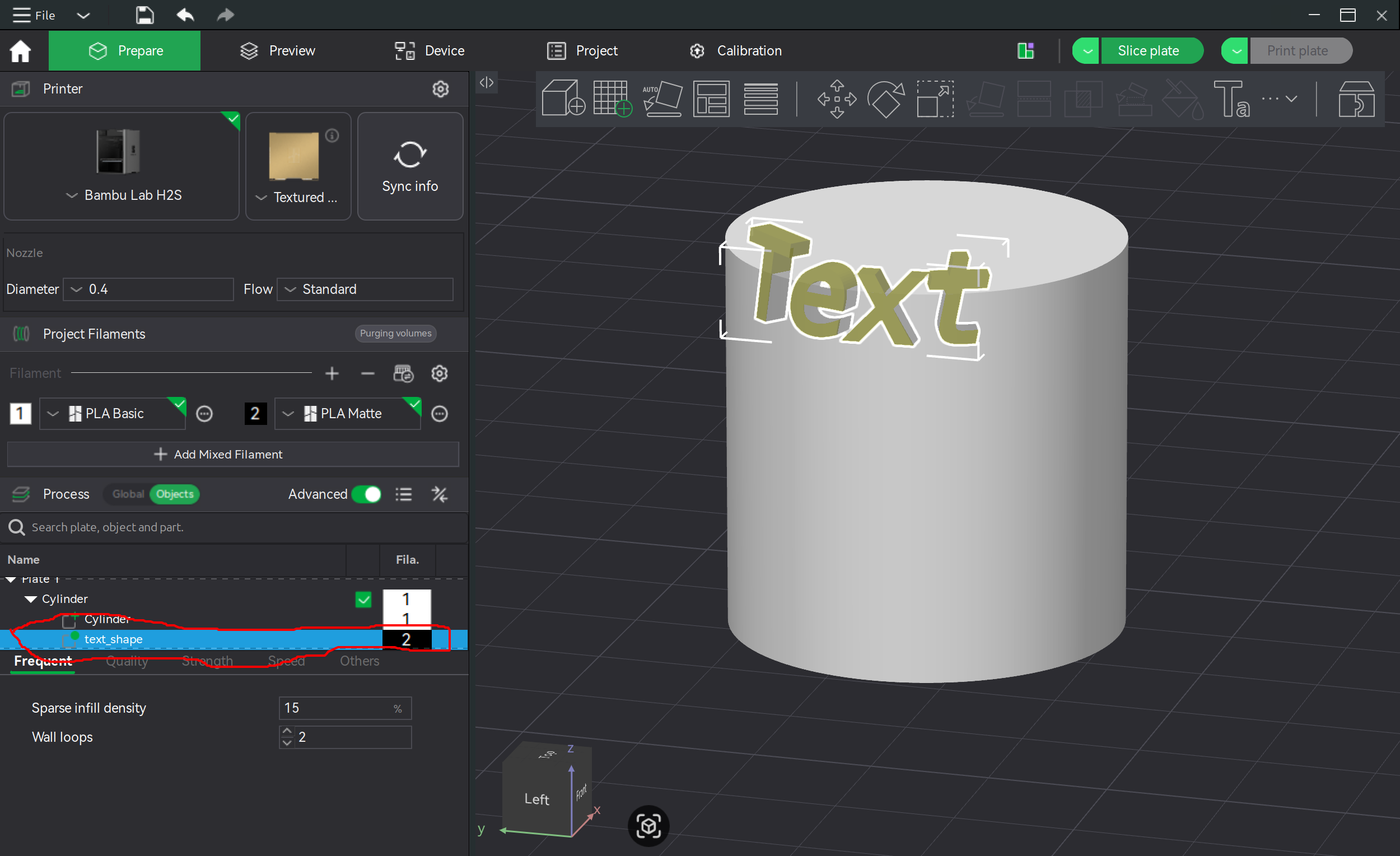Toggle Cylinder printable green checkbox
Screen dimensions: 1400x856
click(363, 600)
